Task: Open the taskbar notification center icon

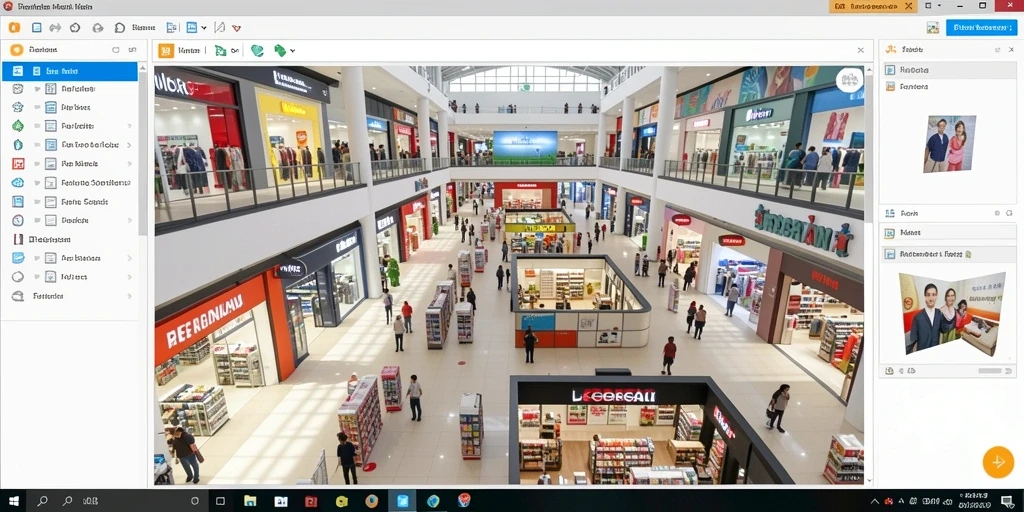Action: [x=1007, y=501]
